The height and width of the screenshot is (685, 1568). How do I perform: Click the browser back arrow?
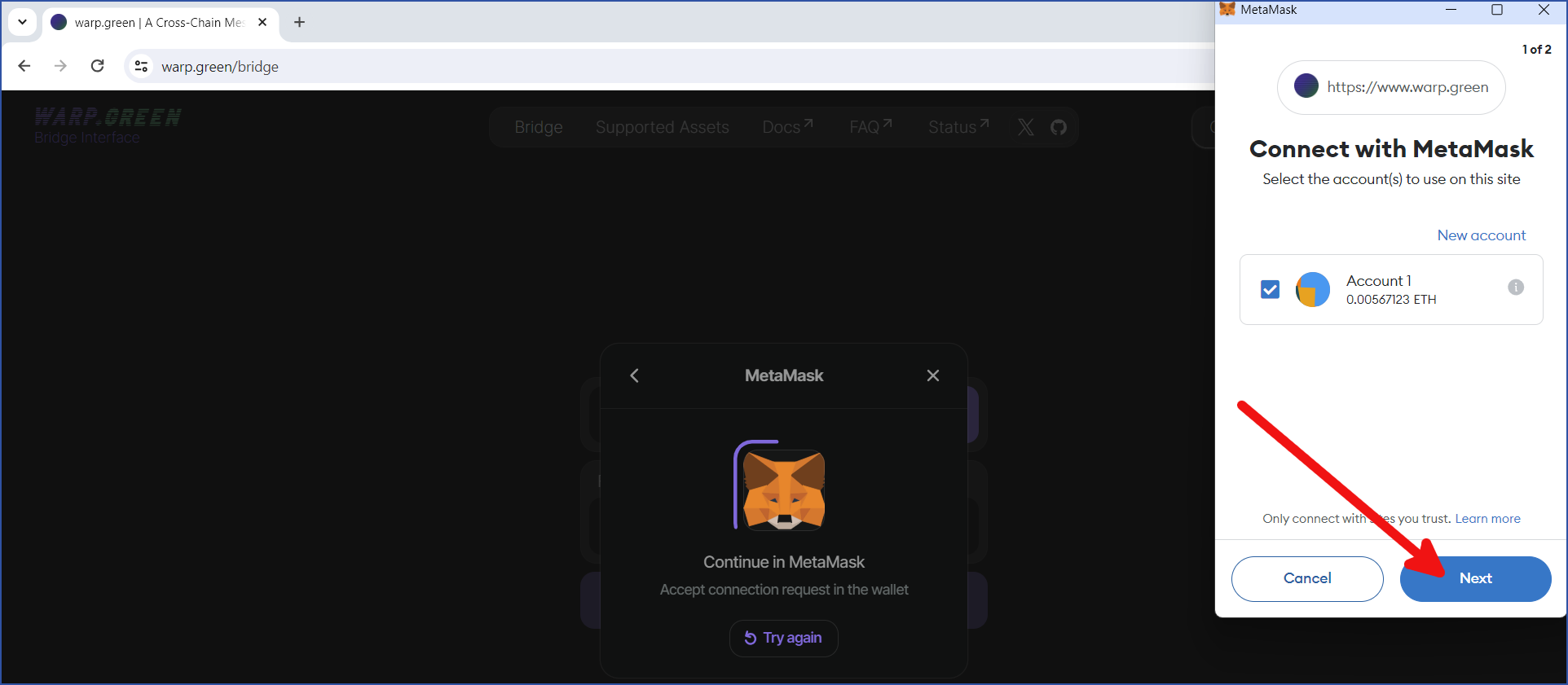coord(24,66)
